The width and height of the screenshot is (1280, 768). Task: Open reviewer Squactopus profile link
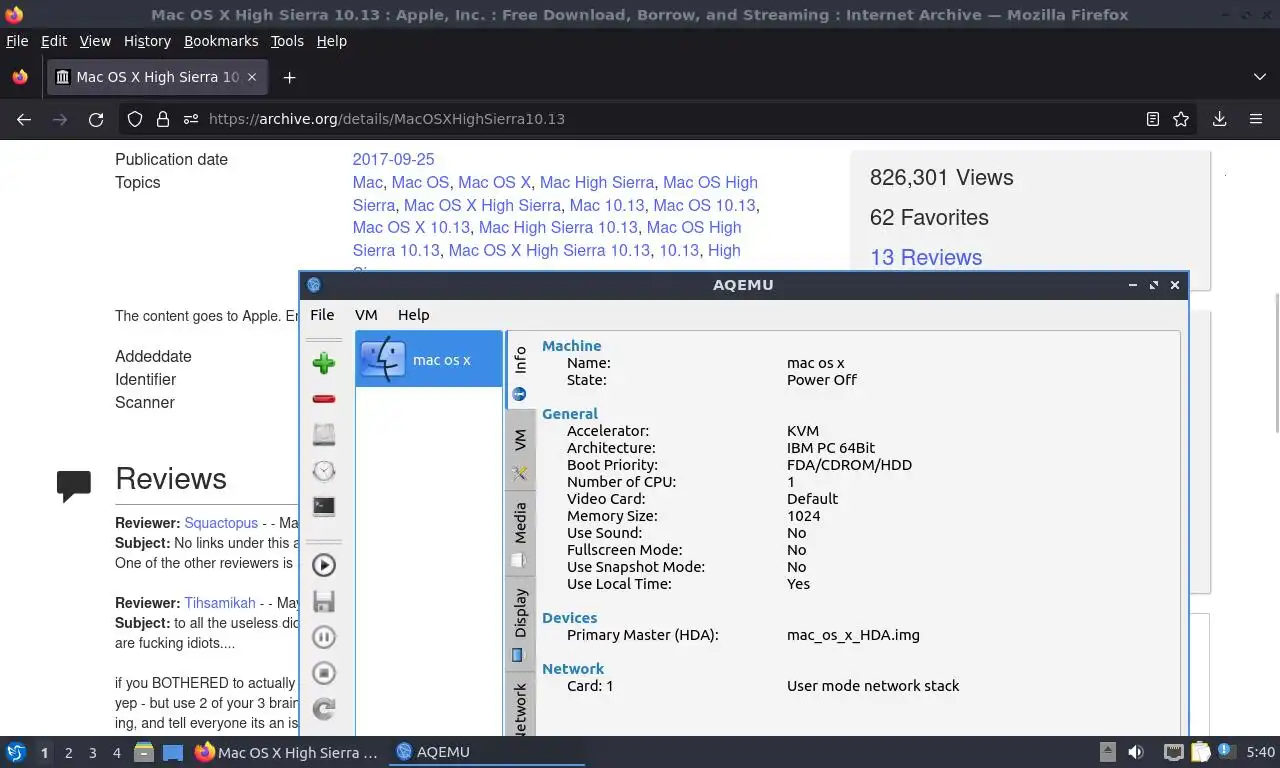coord(221,523)
